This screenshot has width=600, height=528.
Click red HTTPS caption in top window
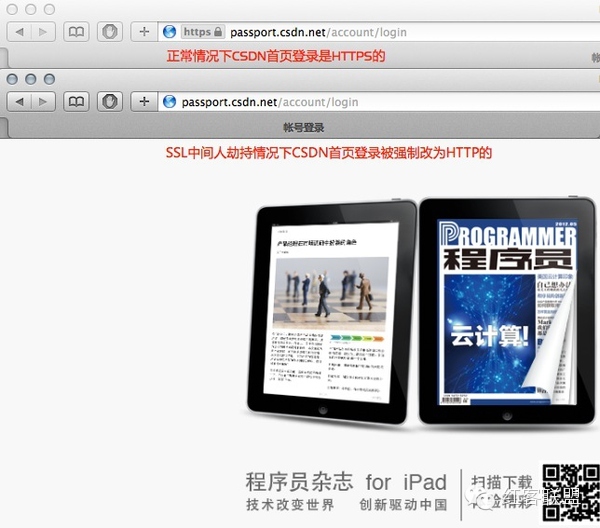click(276, 56)
